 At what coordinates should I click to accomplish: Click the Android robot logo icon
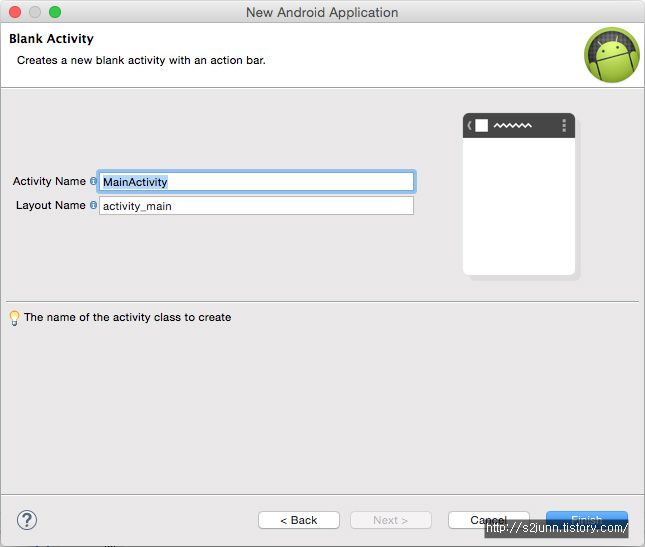click(x=612, y=55)
